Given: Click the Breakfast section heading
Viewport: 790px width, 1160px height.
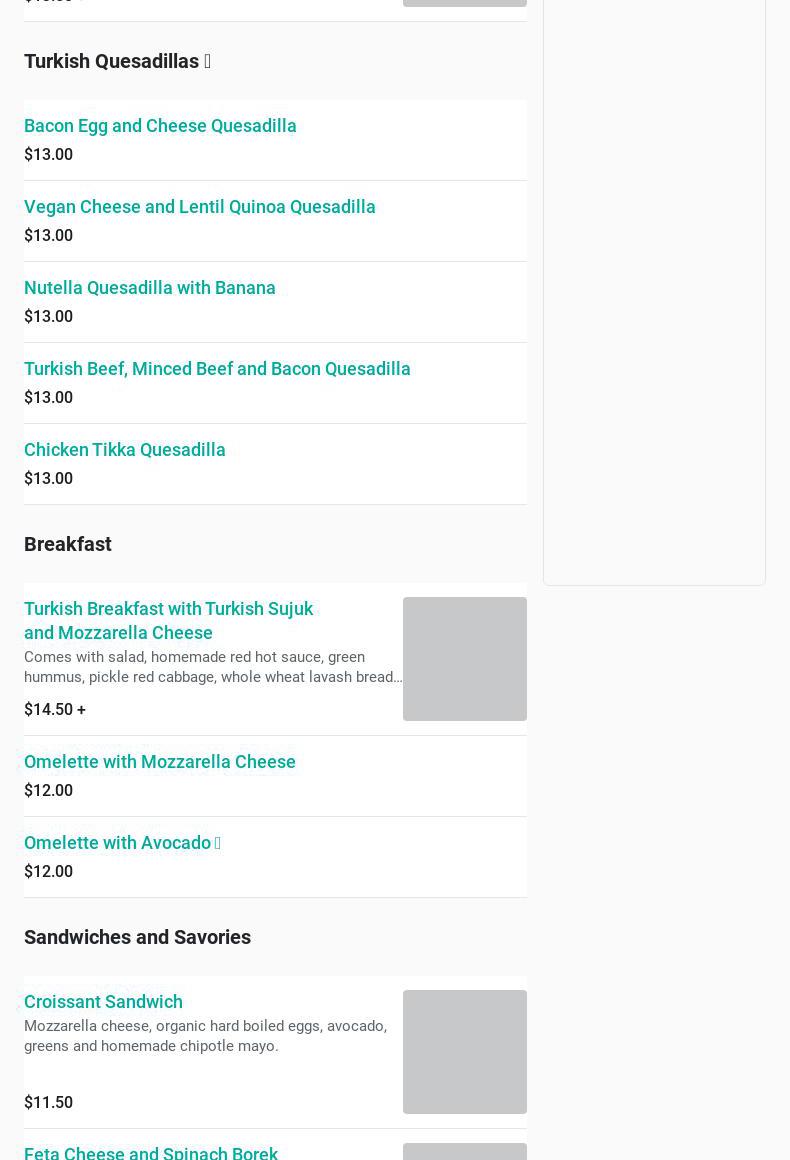Looking at the screenshot, I should click(68, 544).
